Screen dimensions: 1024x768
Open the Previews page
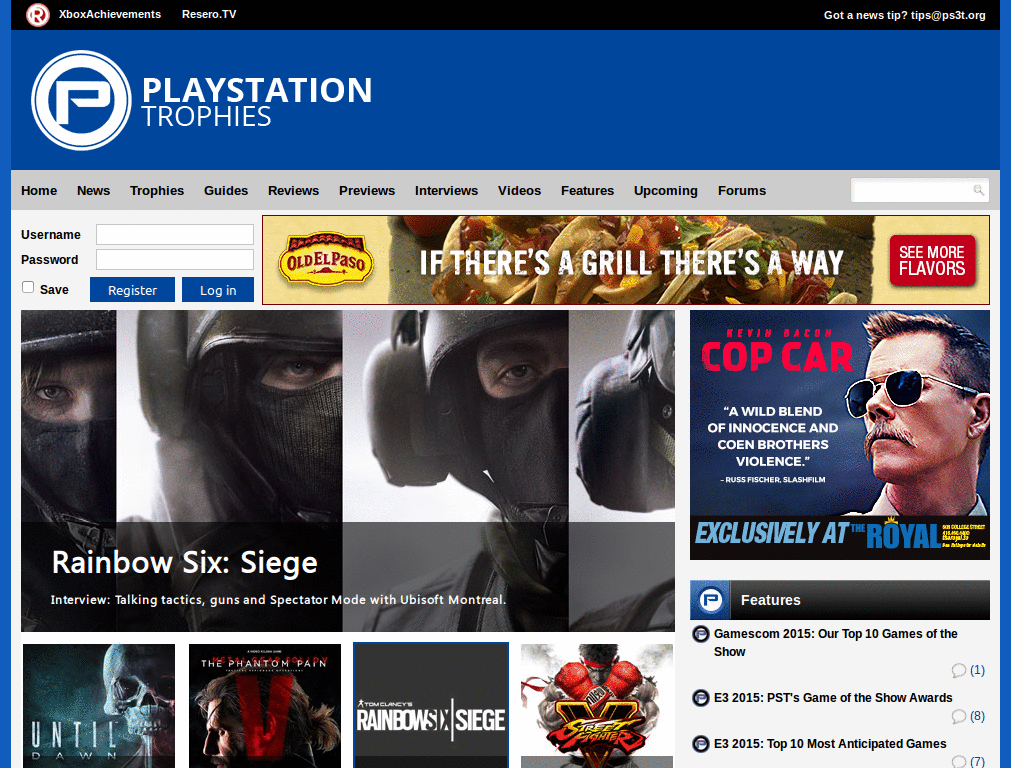pyautogui.click(x=367, y=191)
